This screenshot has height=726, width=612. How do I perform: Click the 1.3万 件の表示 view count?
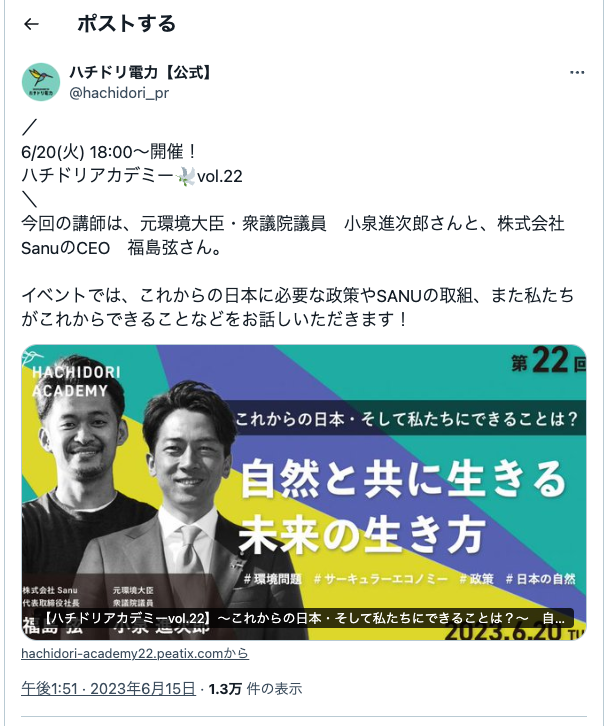click(255, 688)
